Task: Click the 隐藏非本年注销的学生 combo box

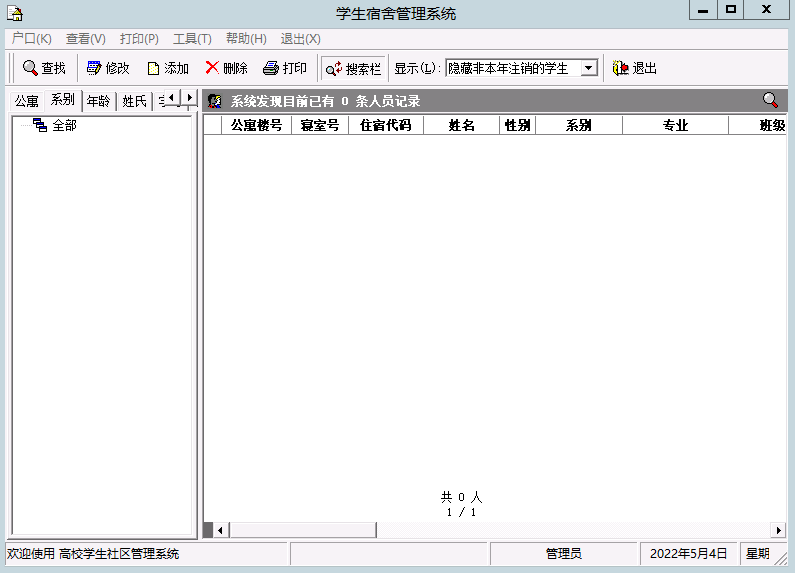Action: coord(521,68)
